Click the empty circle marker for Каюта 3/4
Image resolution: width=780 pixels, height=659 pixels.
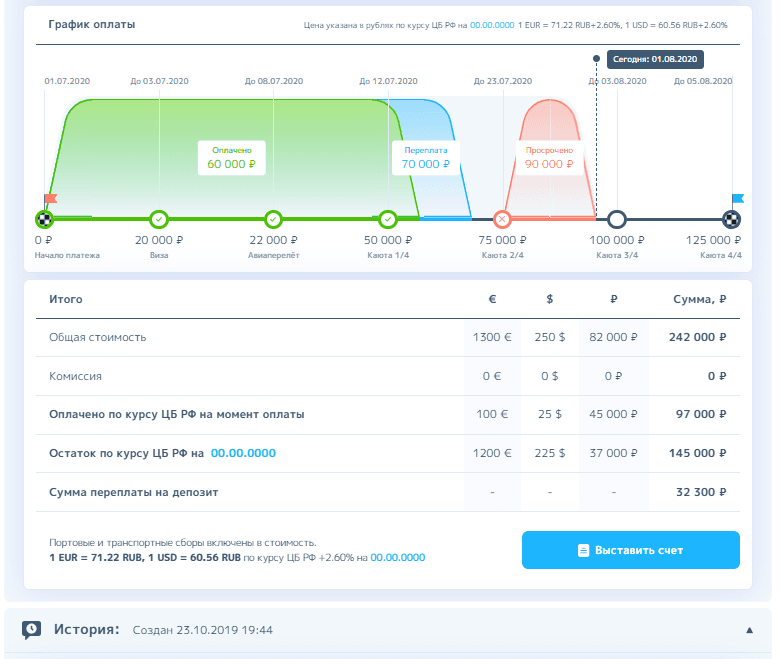pos(617,219)
